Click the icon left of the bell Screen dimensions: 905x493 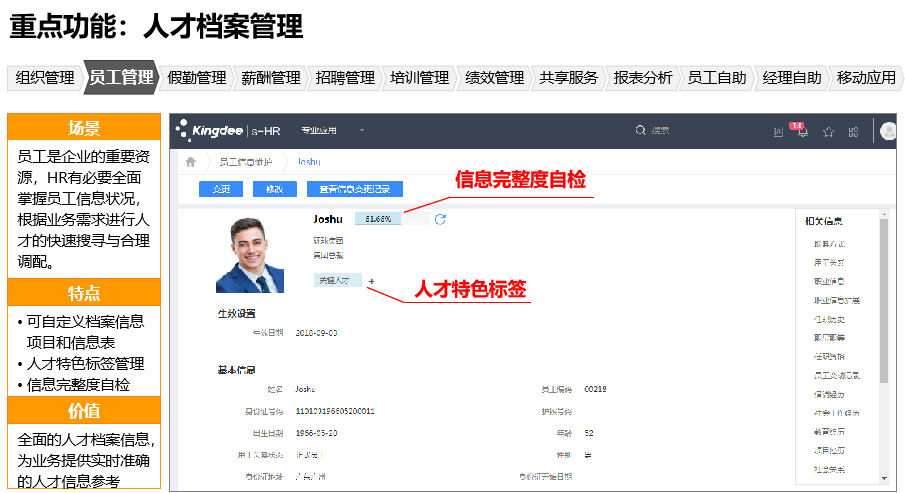(778, 132)
